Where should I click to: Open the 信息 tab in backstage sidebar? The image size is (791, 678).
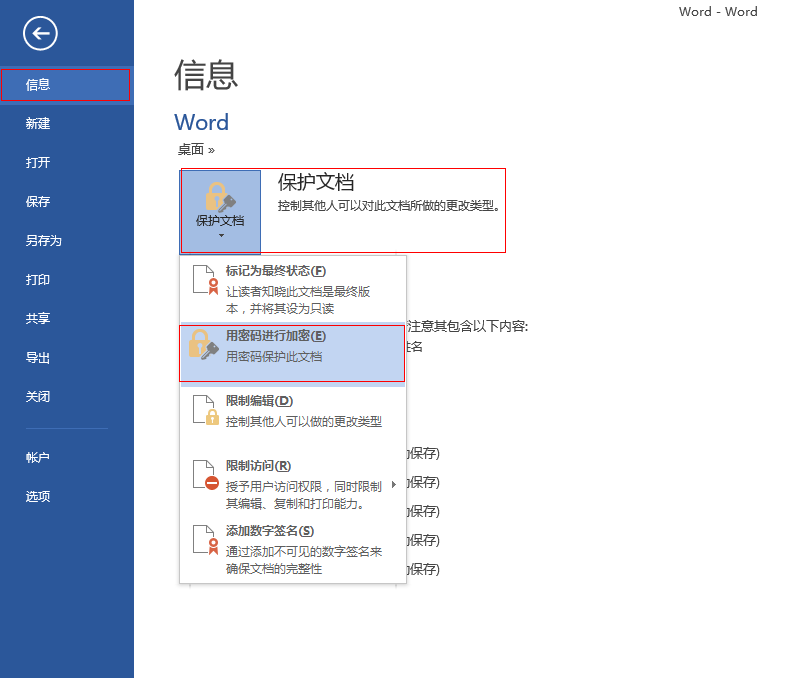point(66,85)
